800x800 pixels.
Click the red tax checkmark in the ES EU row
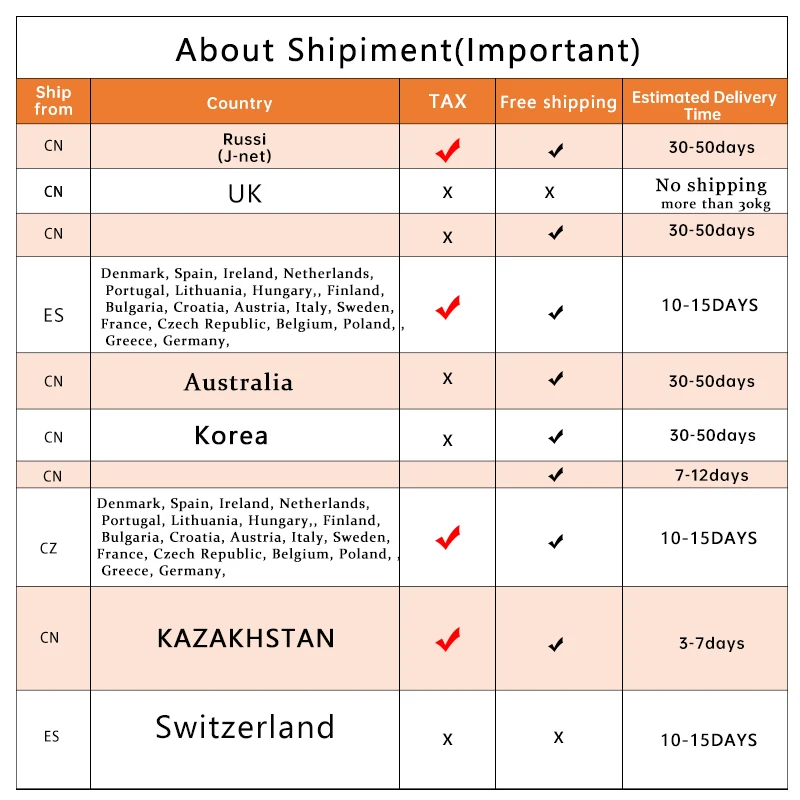448,307
